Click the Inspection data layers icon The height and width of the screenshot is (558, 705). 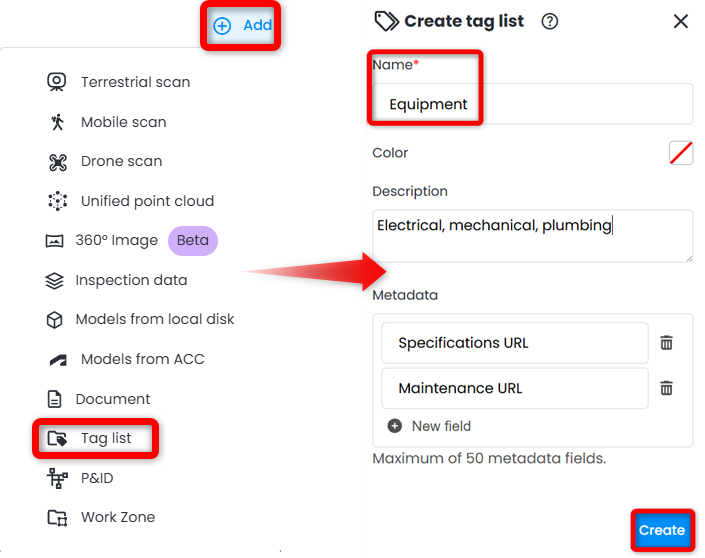(x=55, y=280)
